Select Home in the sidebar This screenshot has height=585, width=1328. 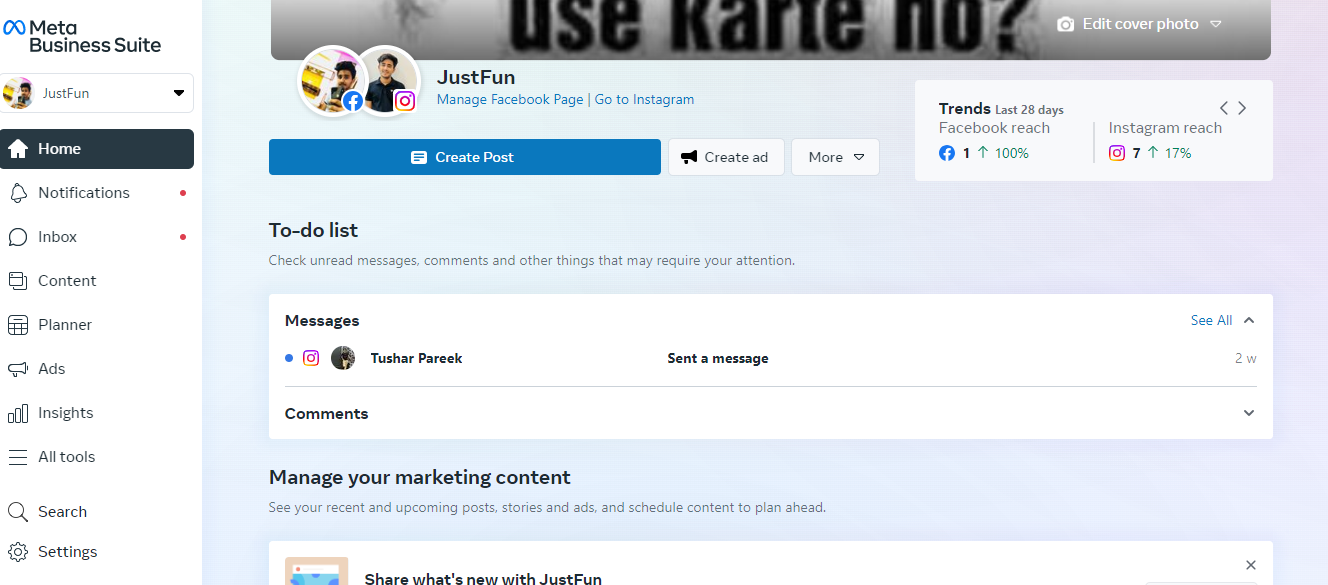click(97, 149)
